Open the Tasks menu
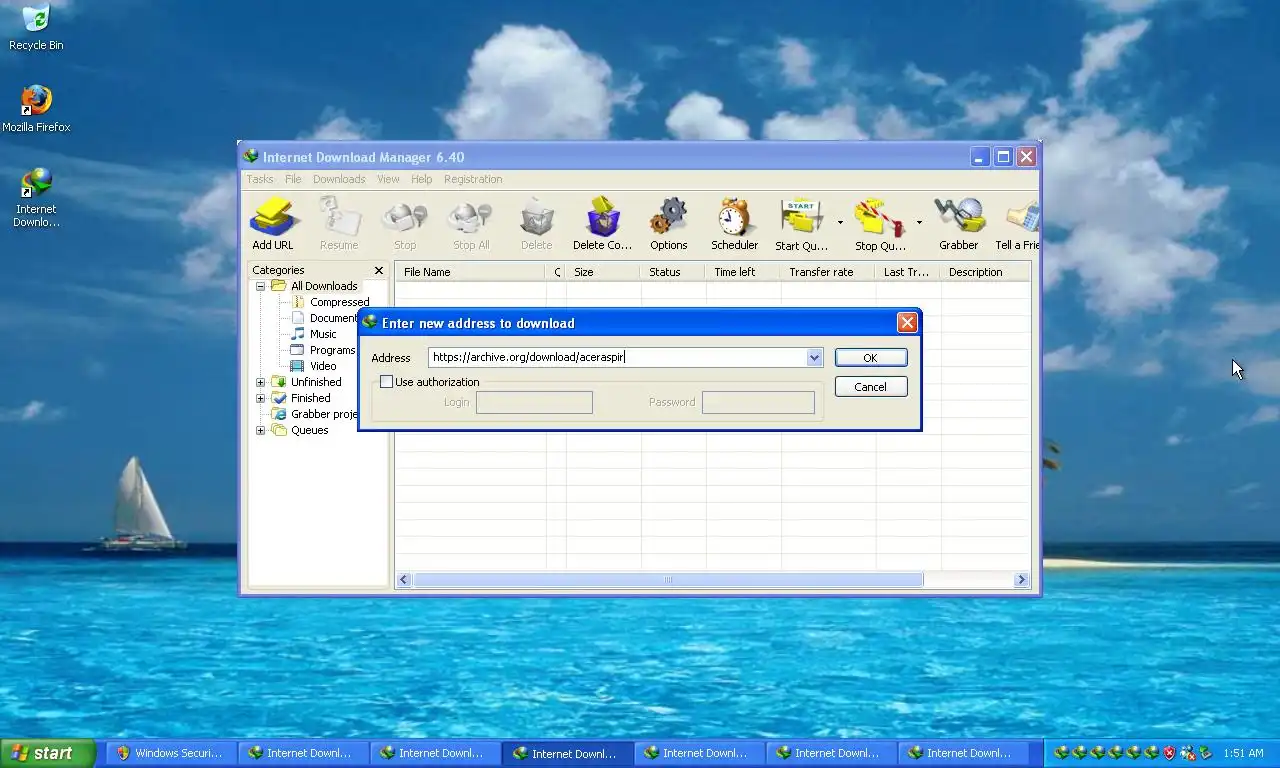1280x768 pixels. coord(260,179)
